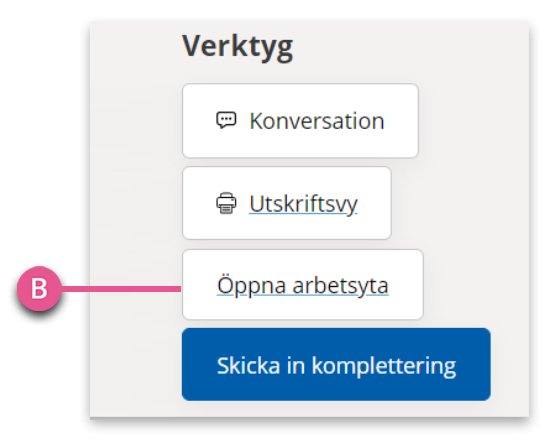
Task: Click the Konversation label text
Action: click(317, 121)
